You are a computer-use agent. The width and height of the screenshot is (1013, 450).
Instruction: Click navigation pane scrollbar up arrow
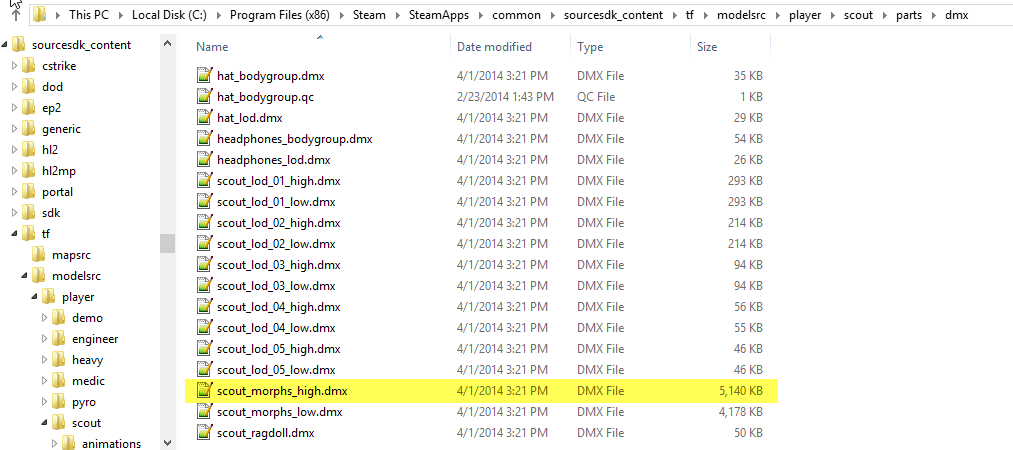(x=167, y=45)
